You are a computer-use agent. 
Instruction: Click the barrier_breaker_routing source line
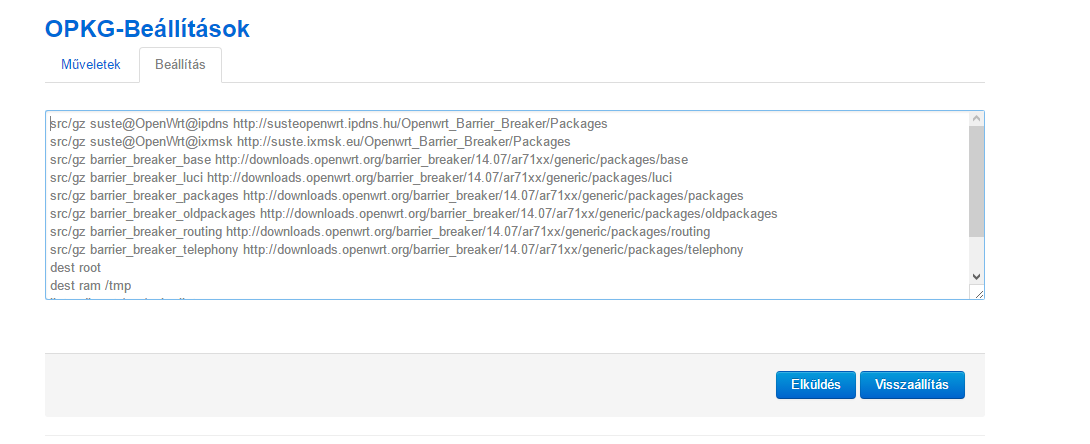[x=380, y=231]
